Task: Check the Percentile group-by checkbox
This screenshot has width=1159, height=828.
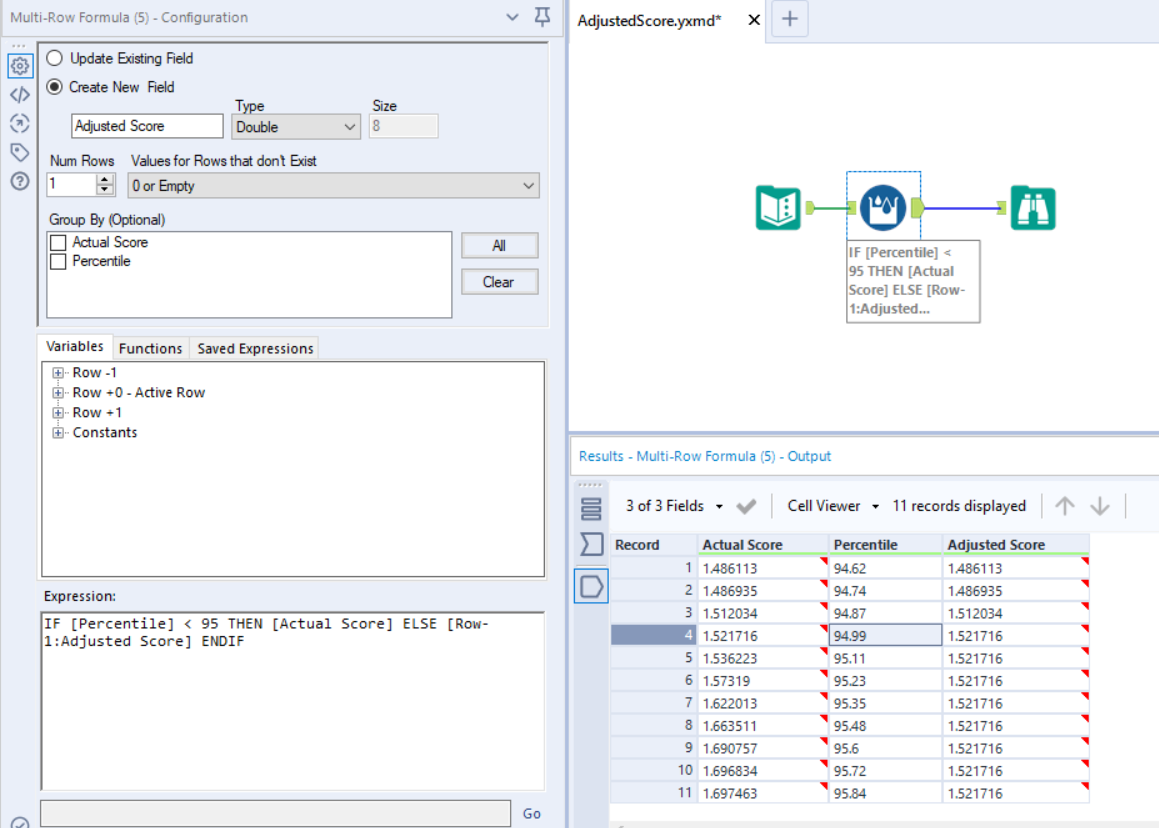Action: pyautogui.click(x=57, y=261)
